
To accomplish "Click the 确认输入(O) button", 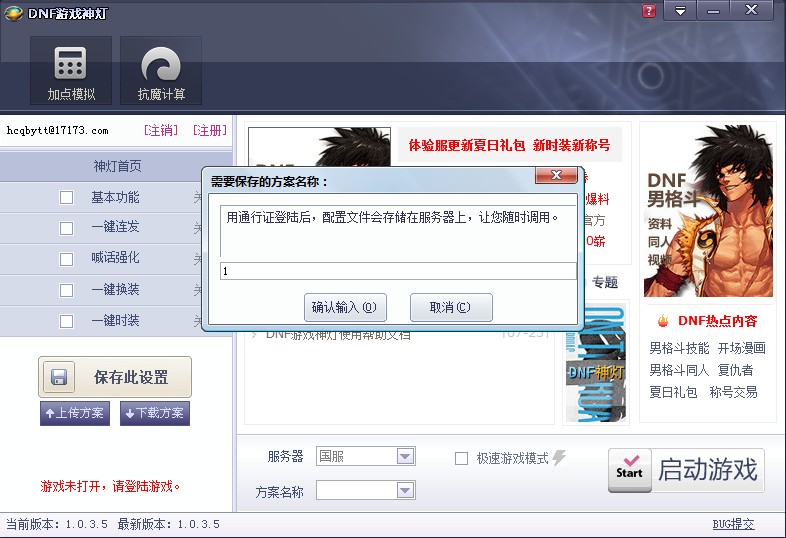I will 345,307.
